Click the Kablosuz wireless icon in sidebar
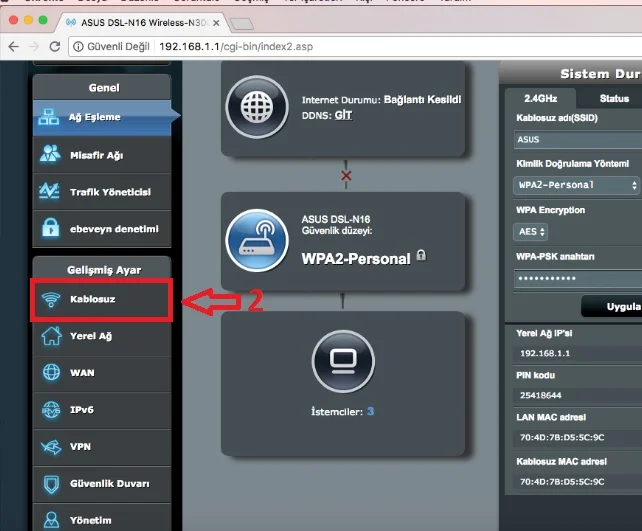This screenshot has height=531, width=642. coord(50,299)
